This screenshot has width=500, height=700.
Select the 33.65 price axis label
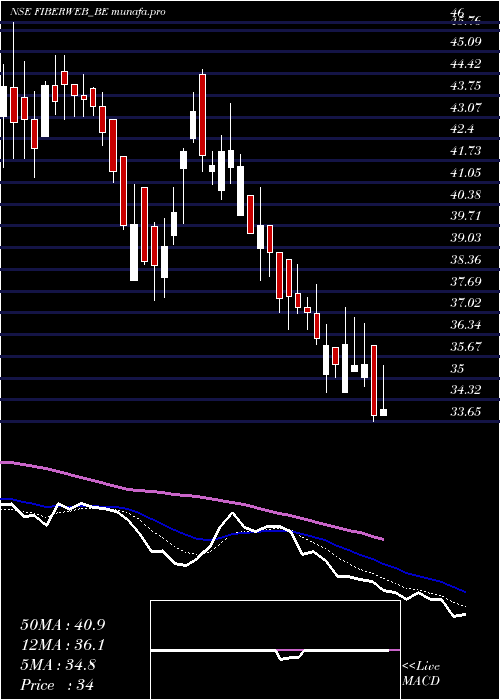466,412
